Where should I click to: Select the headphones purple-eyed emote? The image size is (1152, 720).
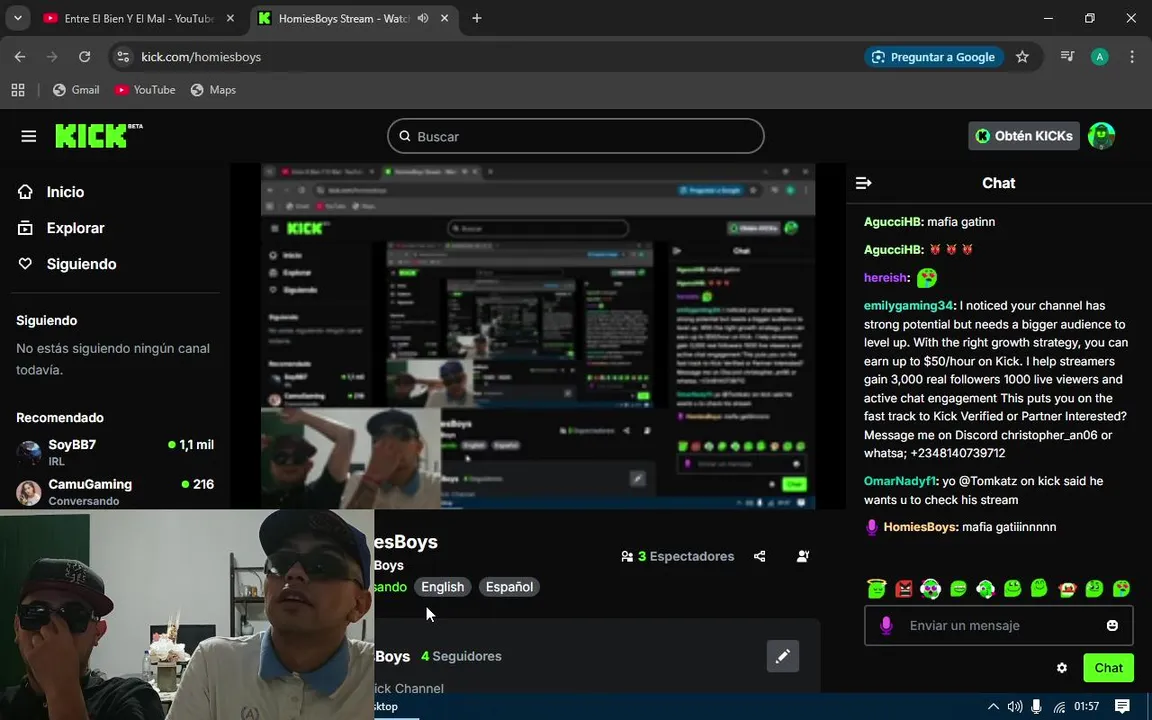pos(930,588)
